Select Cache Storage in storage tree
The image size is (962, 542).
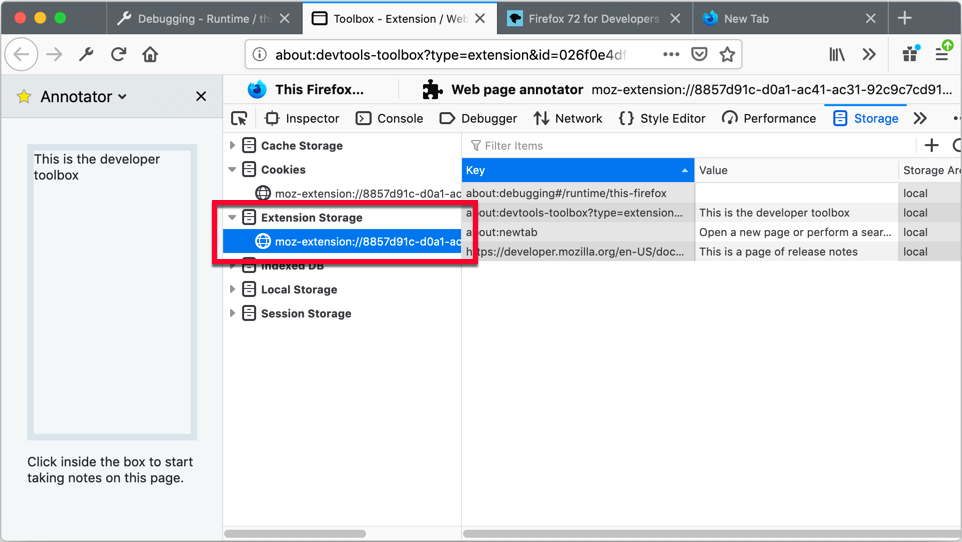pyautogui.click(x=301, y=145)
